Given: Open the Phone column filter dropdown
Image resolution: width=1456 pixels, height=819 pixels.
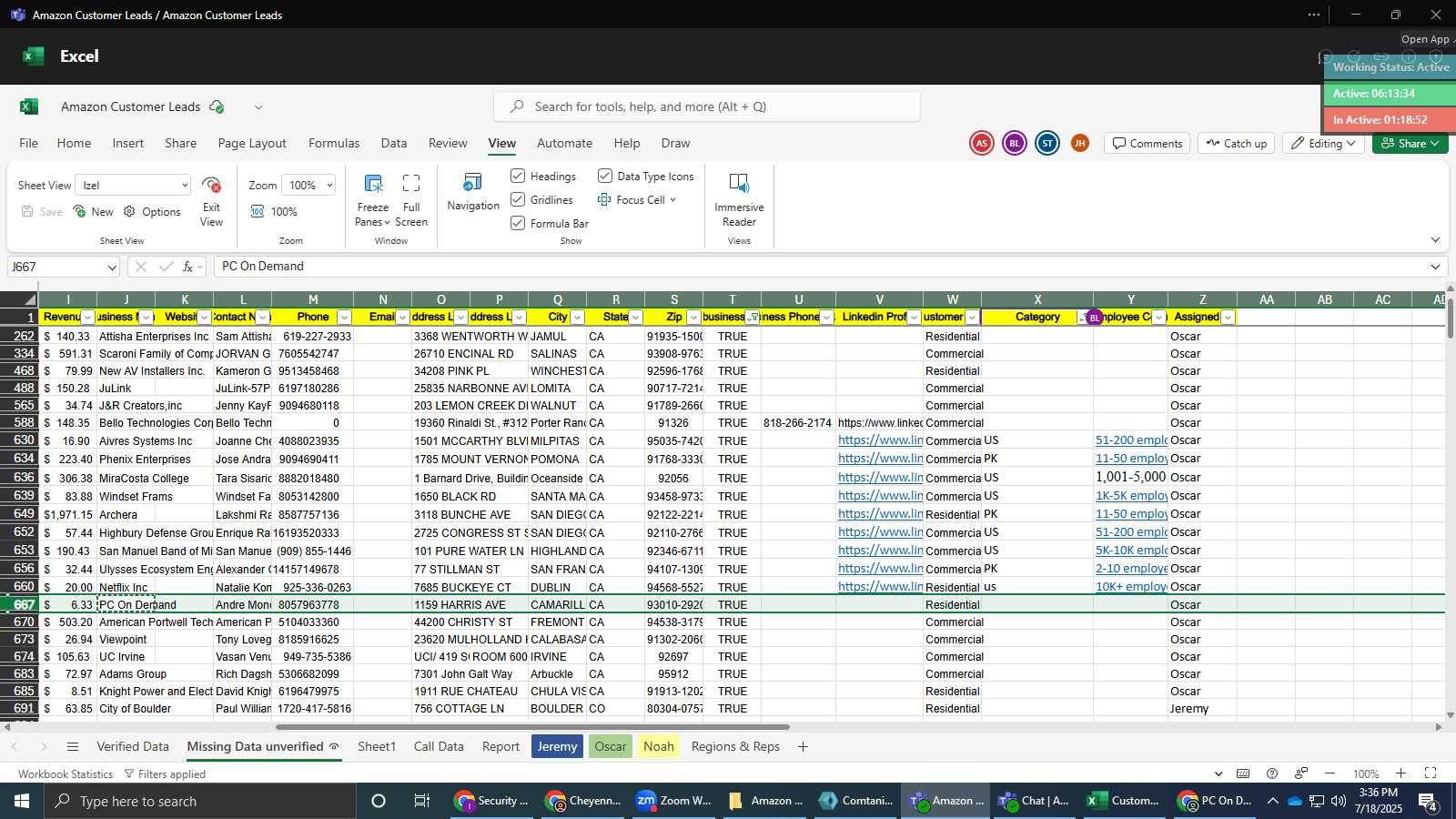Looking at the screenshot, I should (344, 318).
